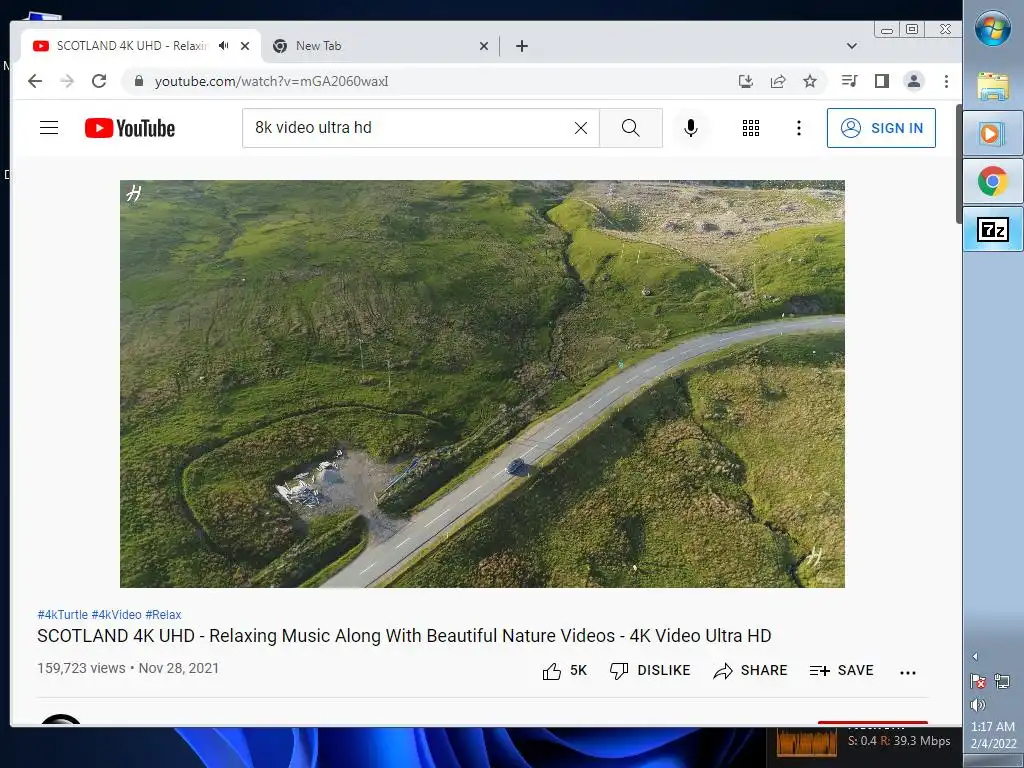Screen dimensions: 1024x768
Task: Go to YouTube home via the logo
Action: coord(130,128)
